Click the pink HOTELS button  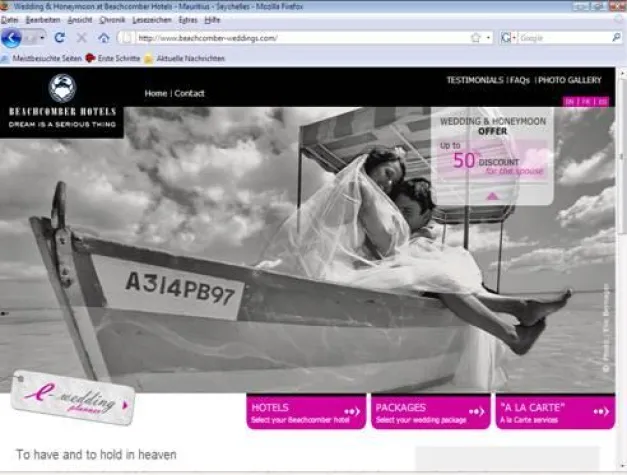305,412
